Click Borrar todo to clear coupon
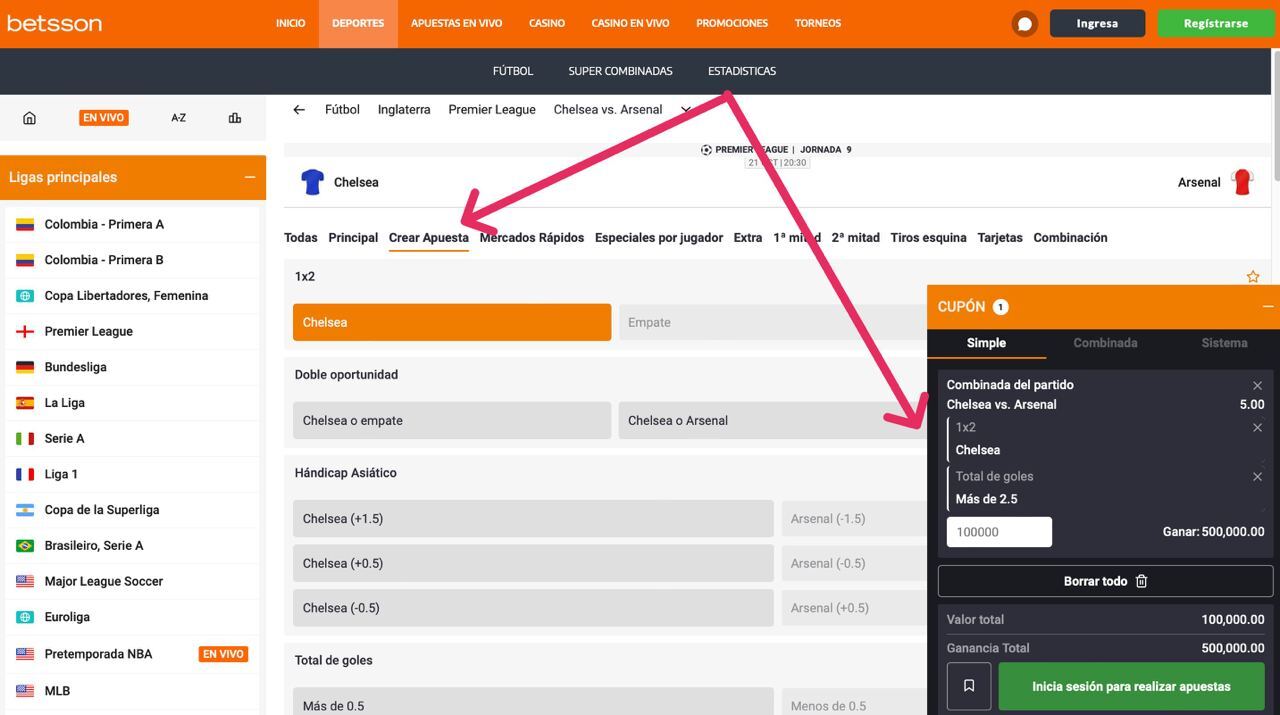Viewport: 1280px width, 715px height. pyautogui.click(x=1105, y=581)
